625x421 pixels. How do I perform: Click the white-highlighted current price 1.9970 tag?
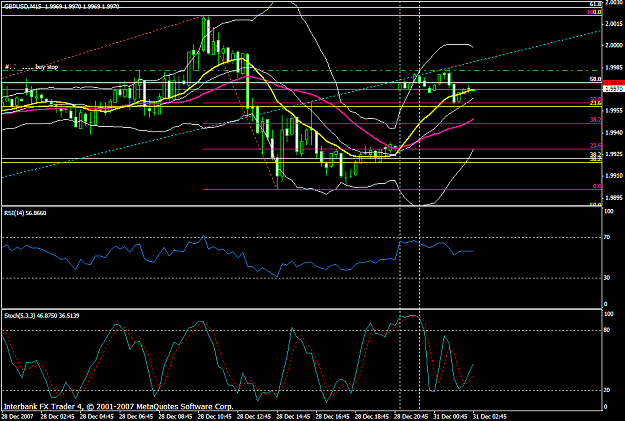614,89
